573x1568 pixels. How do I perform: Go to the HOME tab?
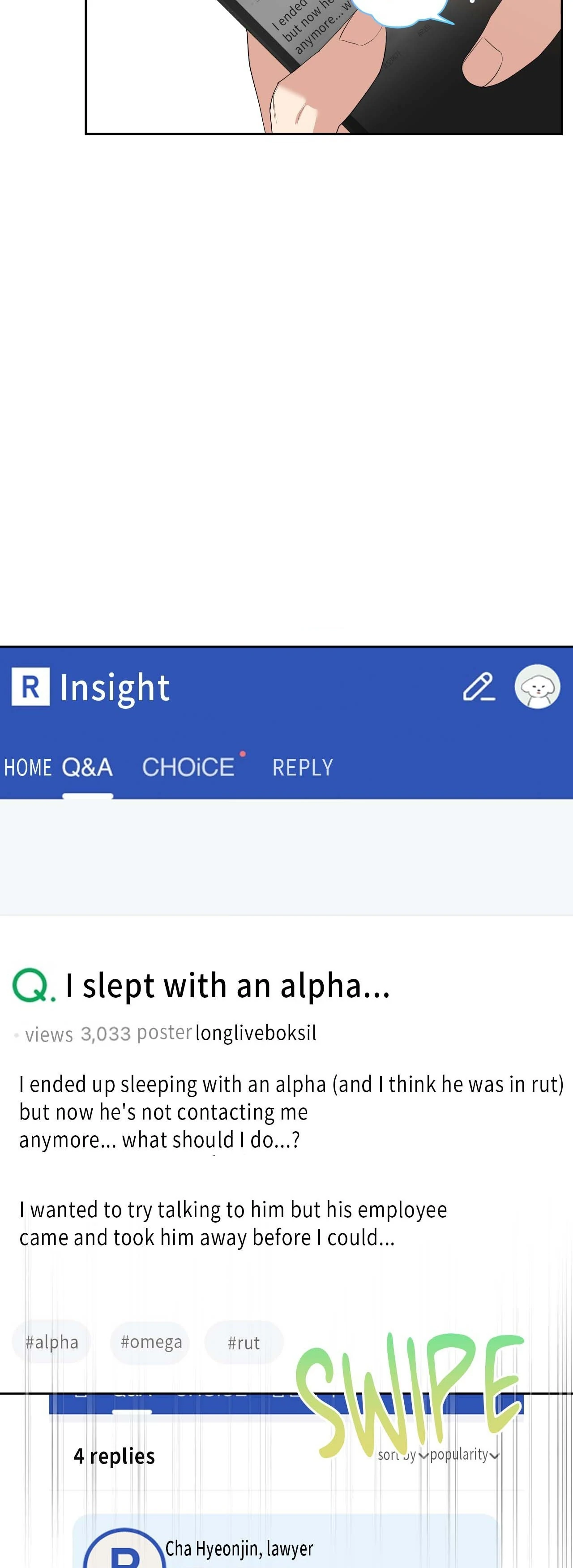point(27,767)
